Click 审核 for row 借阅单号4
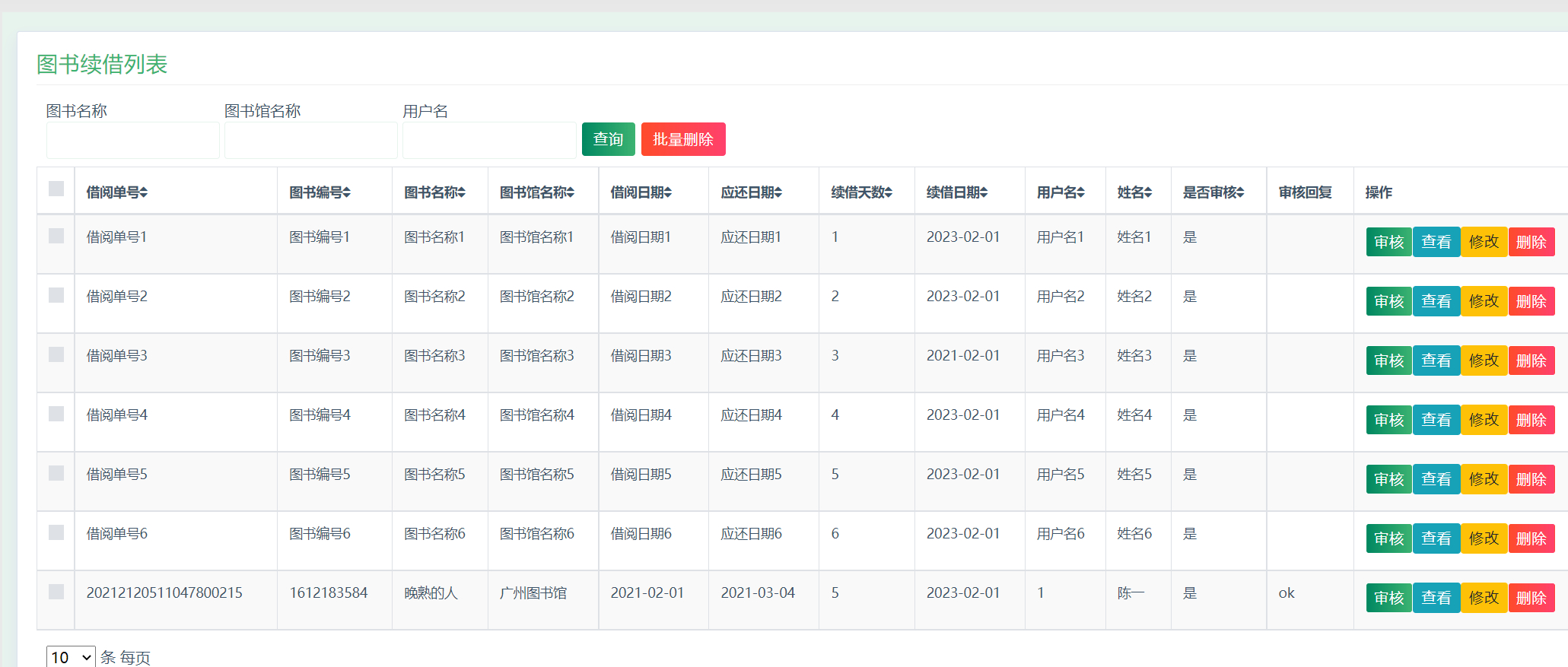The width and height of the screenshot is (1568, 667). click(1389, 420)
